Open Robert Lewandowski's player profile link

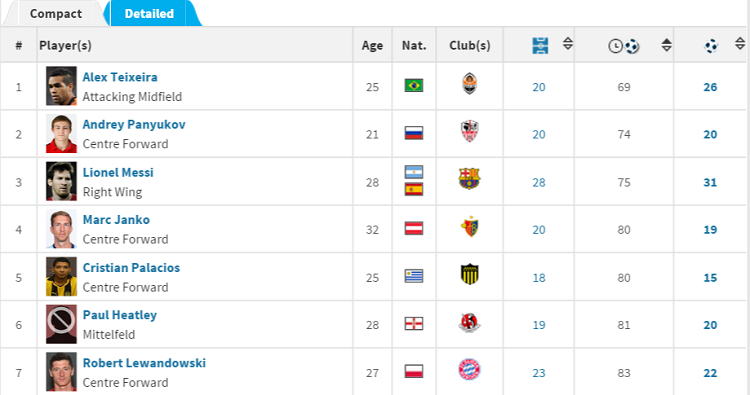(144, 363)
